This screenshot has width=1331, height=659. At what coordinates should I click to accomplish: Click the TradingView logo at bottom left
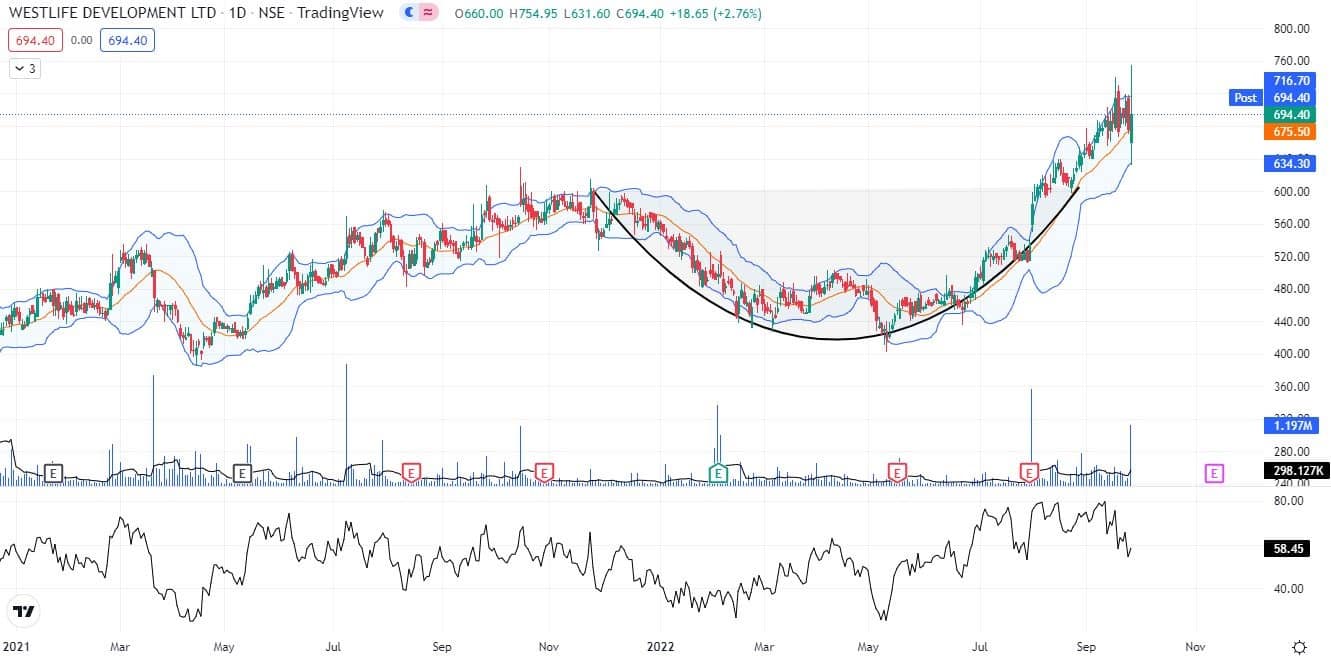(x=23, y=611)
